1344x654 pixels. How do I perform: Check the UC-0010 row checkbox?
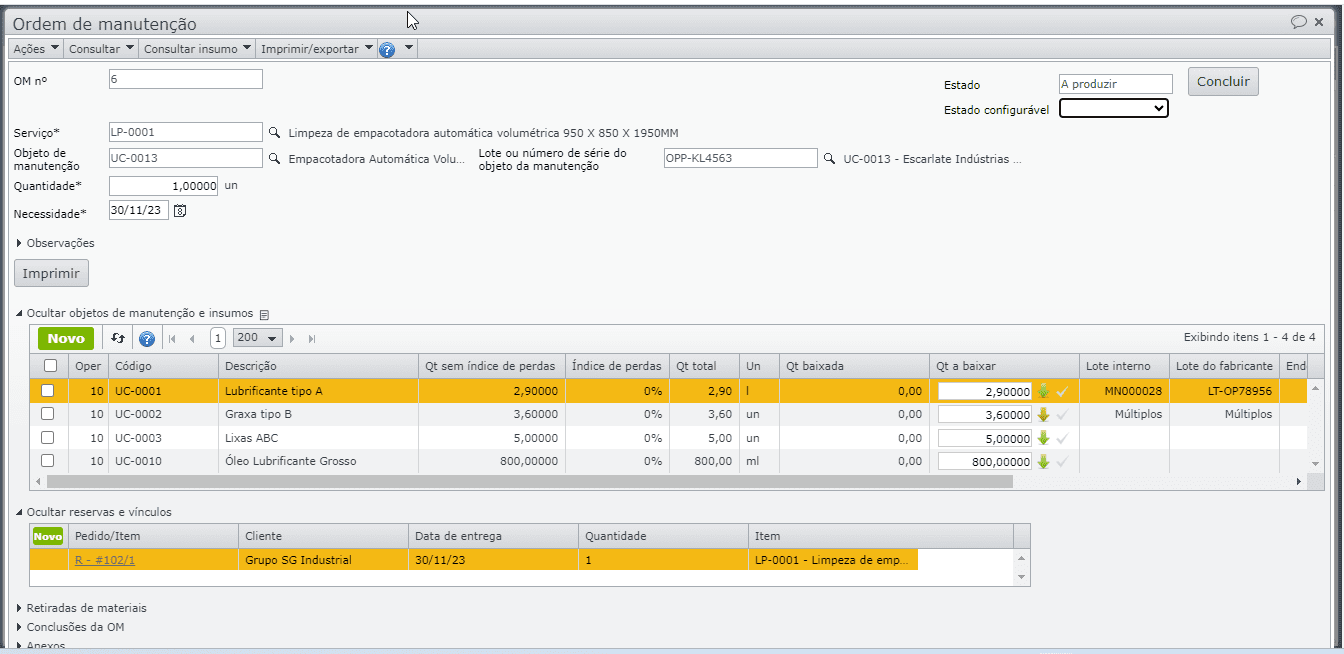[x=47, y=461]
